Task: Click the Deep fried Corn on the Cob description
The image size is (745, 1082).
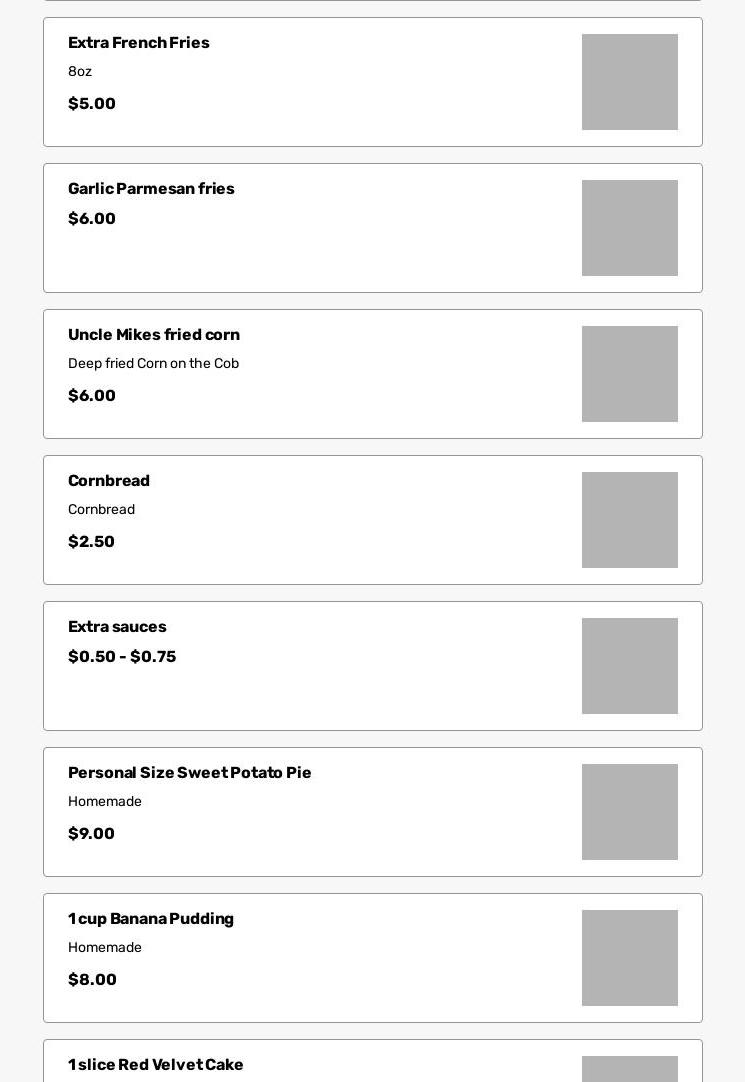Action: tap(153, 364)
